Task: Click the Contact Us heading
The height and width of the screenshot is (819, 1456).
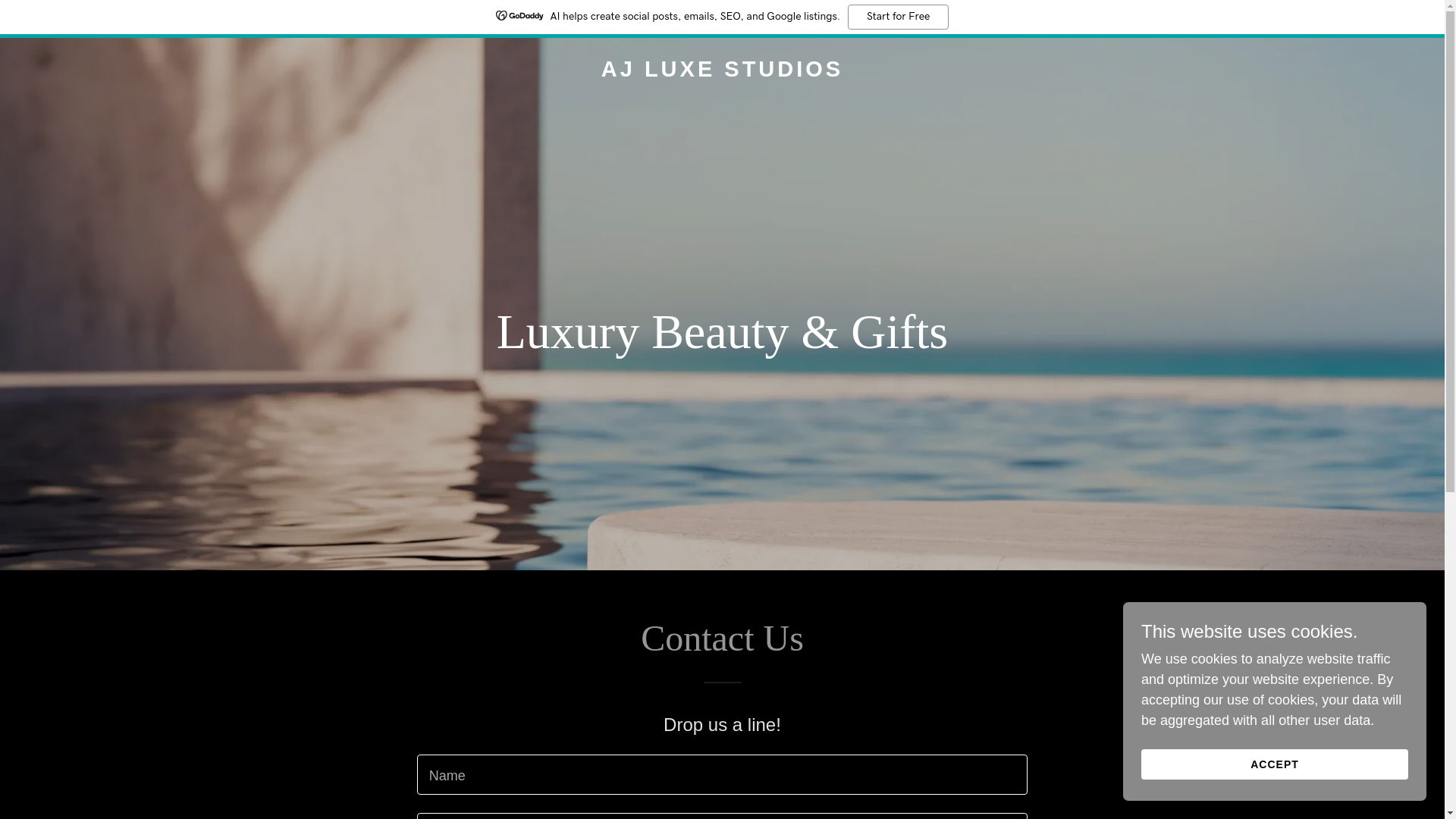Action: pos(722,639)
